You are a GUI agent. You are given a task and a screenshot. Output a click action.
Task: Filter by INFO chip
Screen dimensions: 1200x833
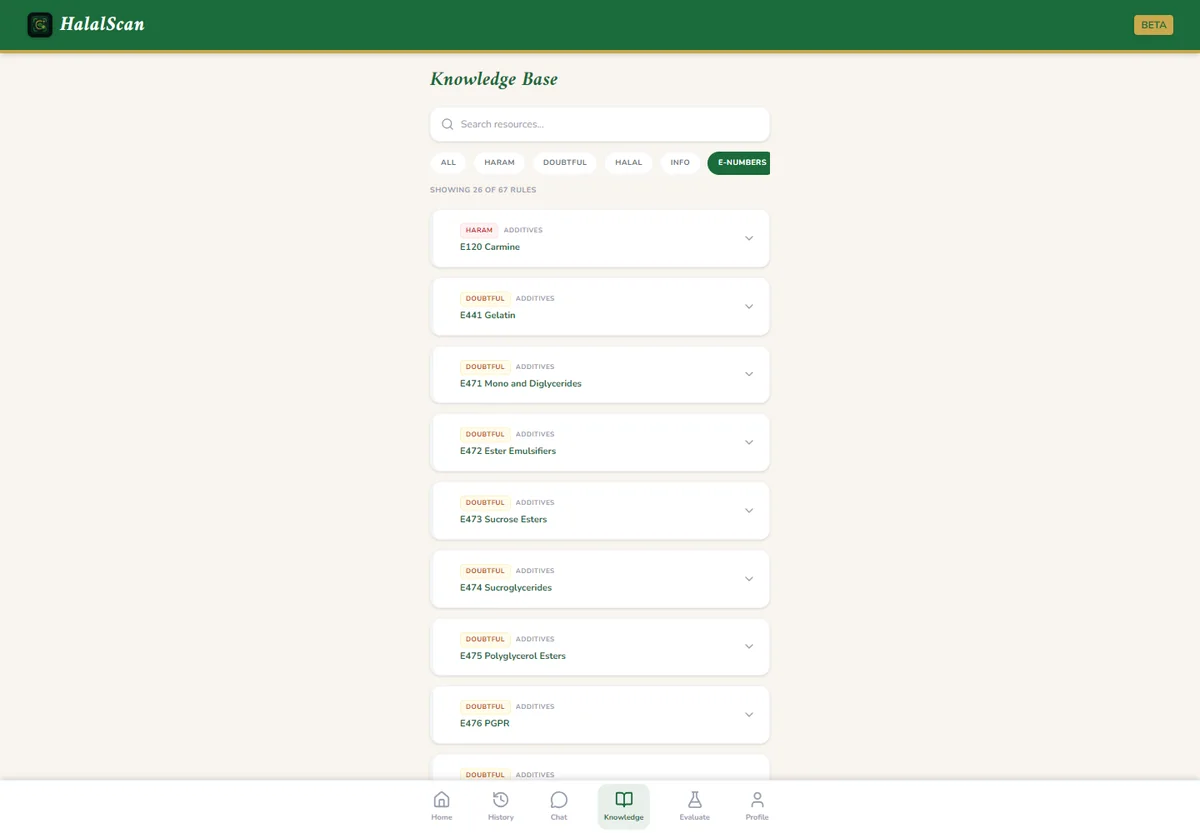tap(680, 163)
